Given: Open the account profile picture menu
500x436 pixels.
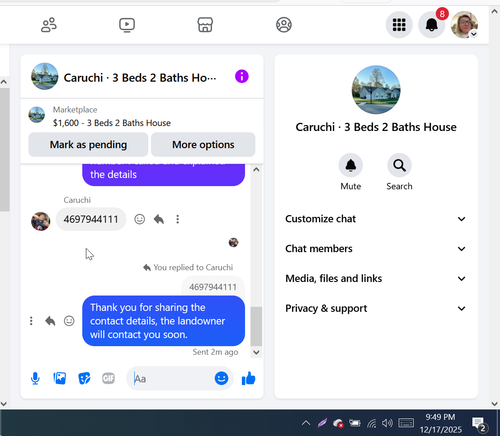Looking at the screenshot, I should click(464, 25).
